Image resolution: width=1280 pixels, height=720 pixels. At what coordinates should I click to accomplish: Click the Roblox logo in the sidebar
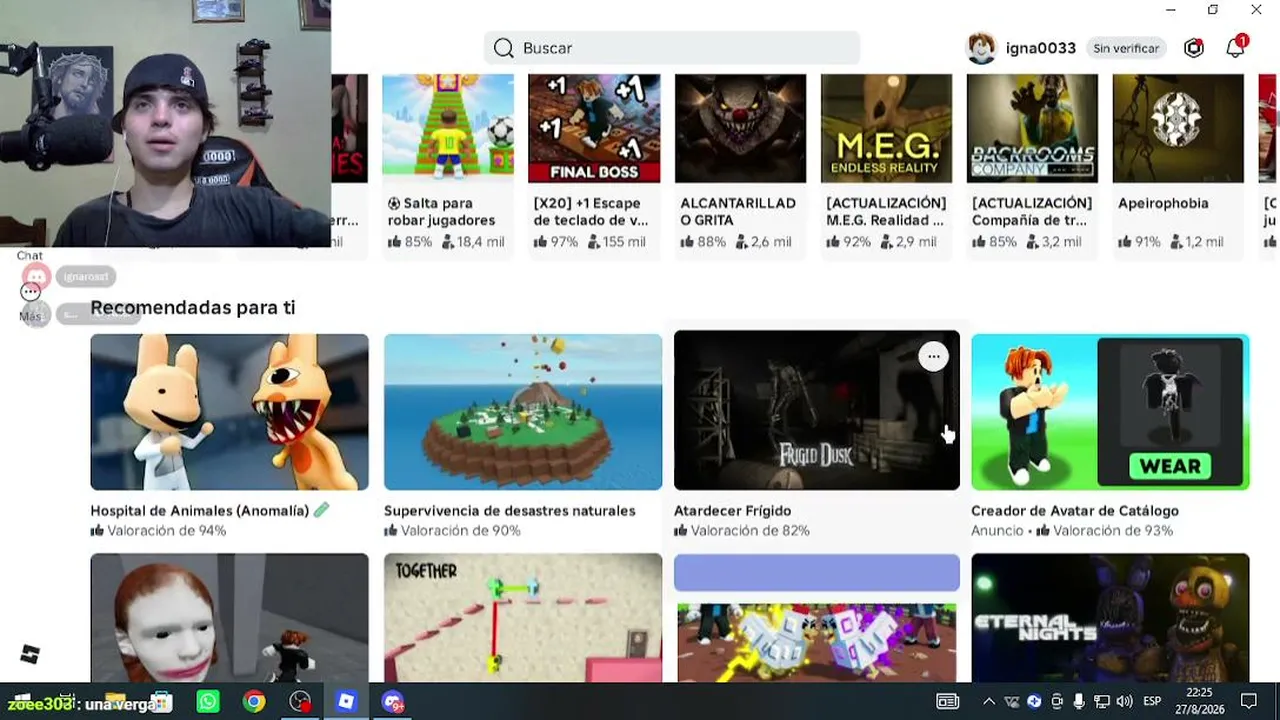pyautogui.click(x=30, y=654)
